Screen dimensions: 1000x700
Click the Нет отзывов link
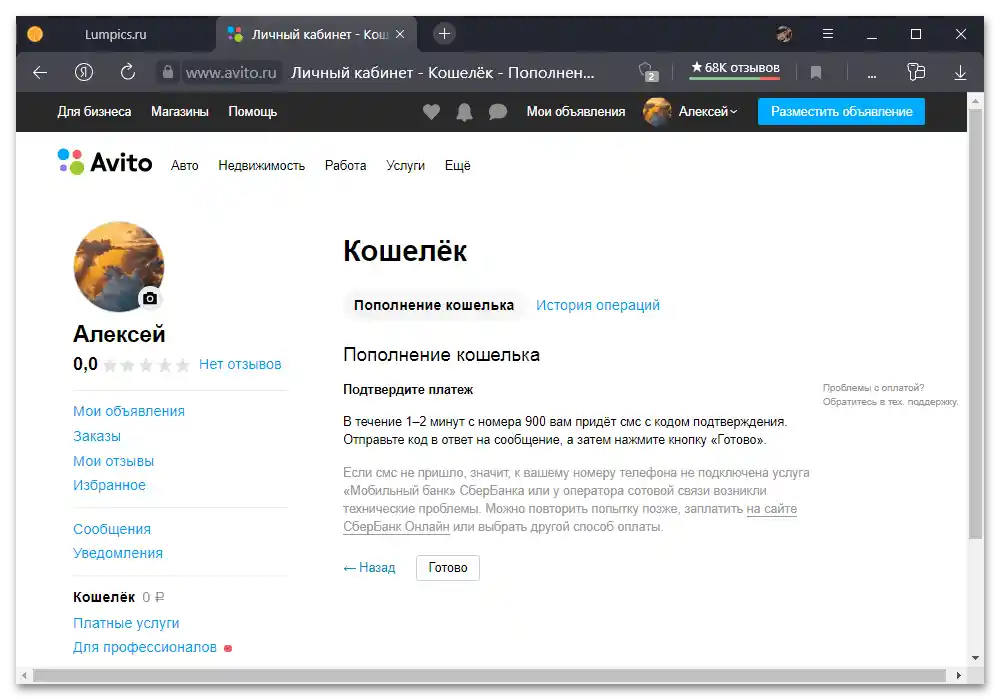[x=240, y=364]
